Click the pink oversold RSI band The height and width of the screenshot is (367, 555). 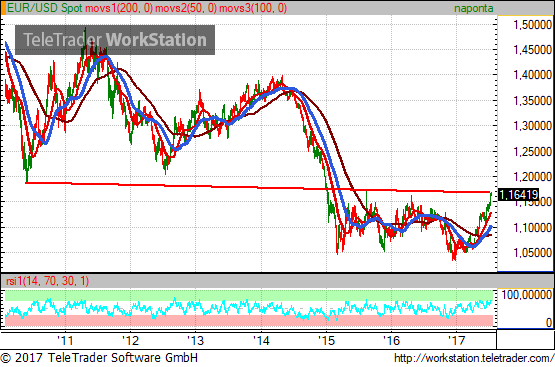(x=249, y=321)
